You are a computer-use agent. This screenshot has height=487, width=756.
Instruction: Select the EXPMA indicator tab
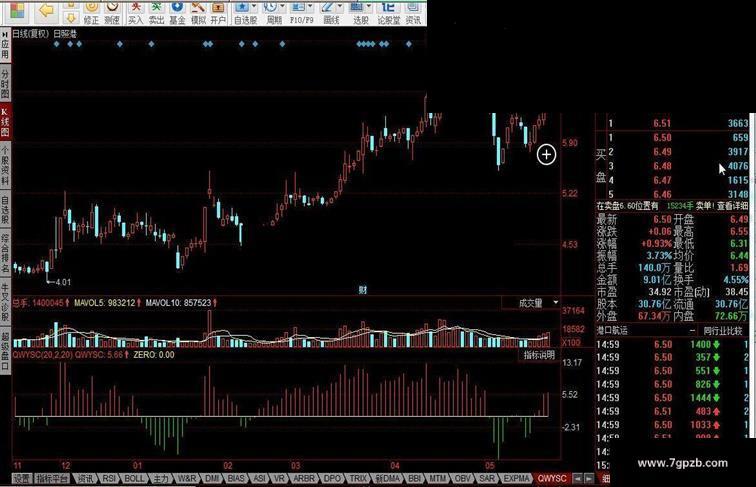coord(516,479)
